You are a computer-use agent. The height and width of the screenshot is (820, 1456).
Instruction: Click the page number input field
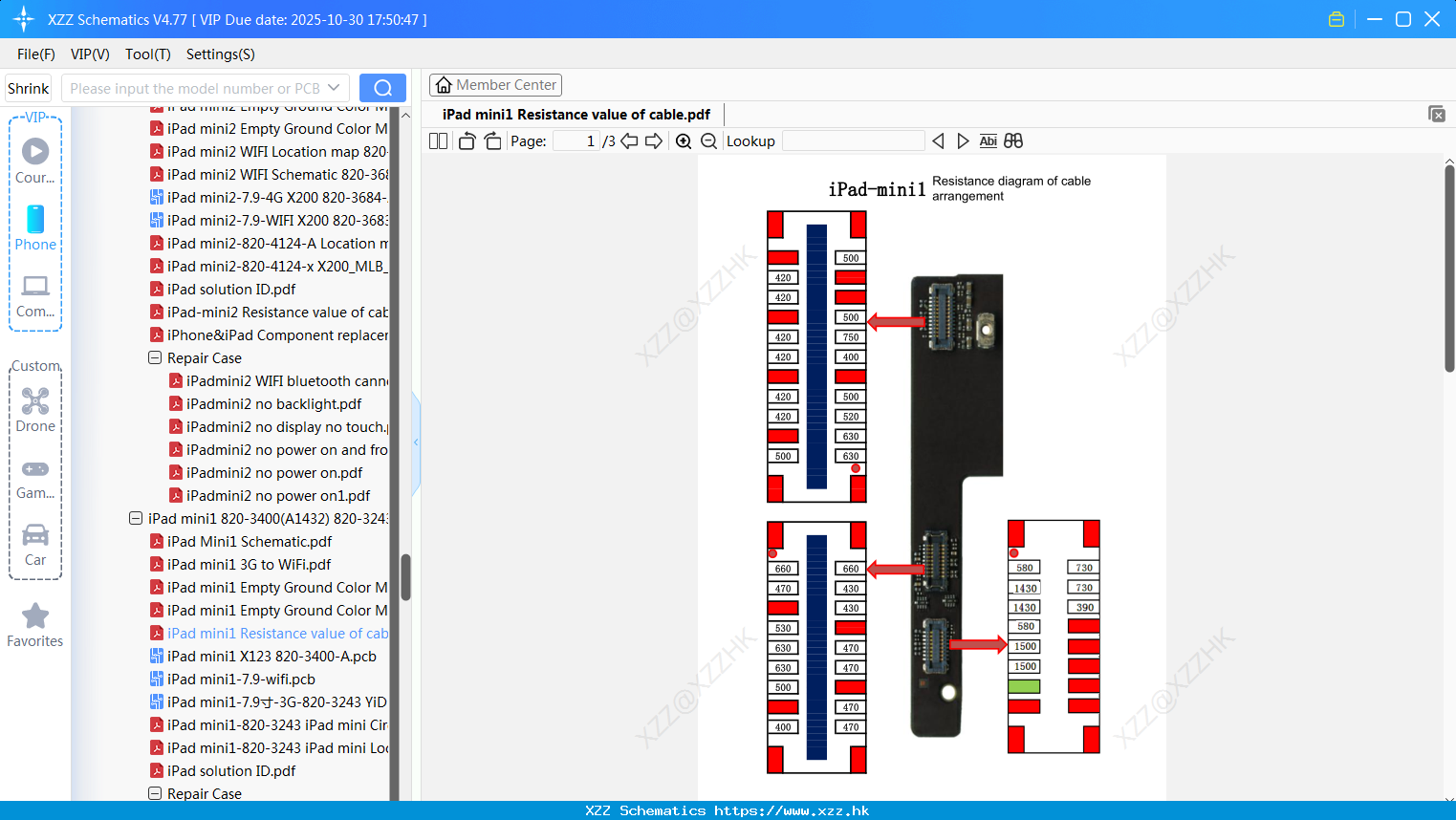click(x=576, y=140)
